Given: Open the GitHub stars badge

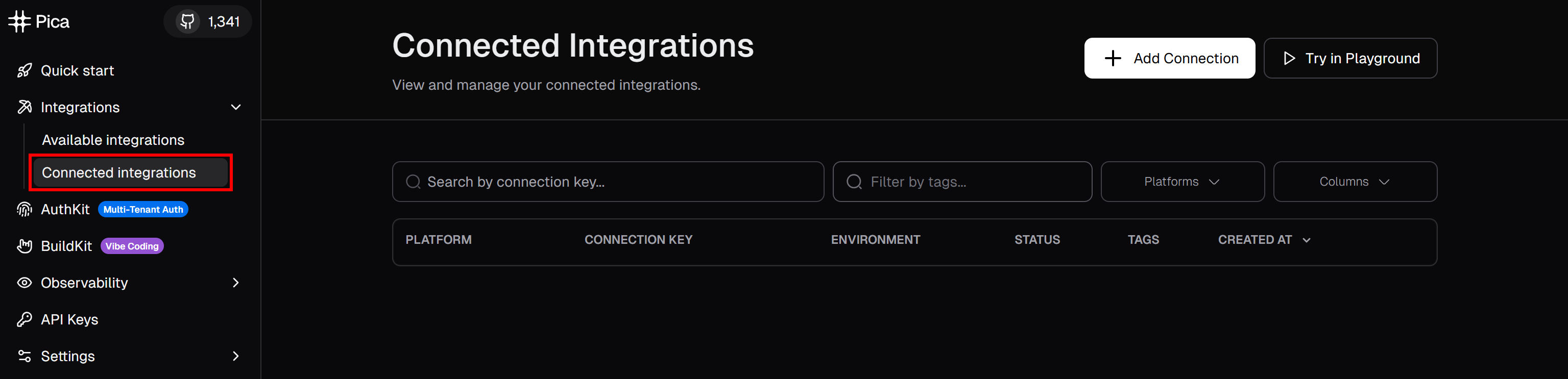Looking at the screenshot, I should pyautogui.click(x=208, y=22).
